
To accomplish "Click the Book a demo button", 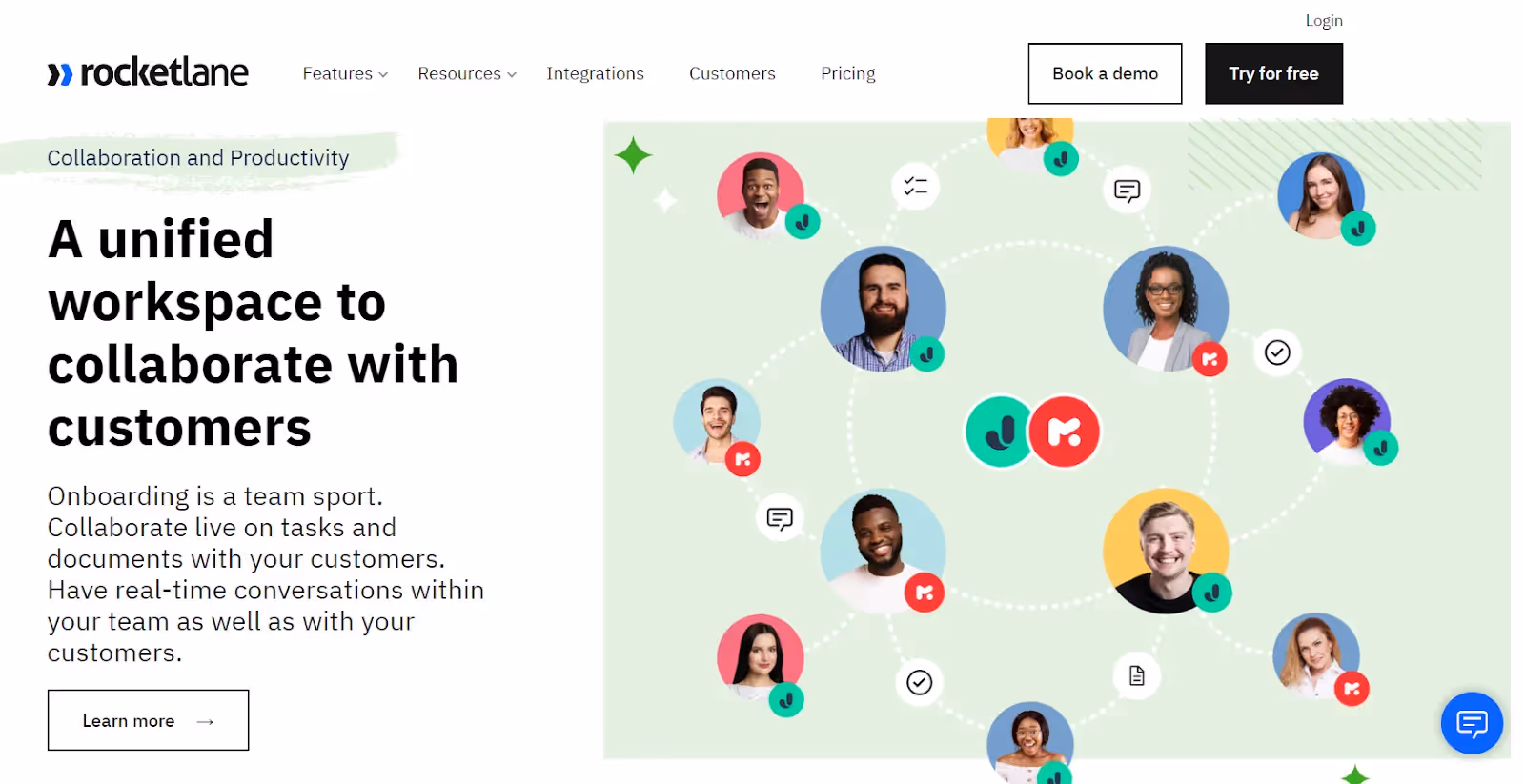I will (1105, 73).
